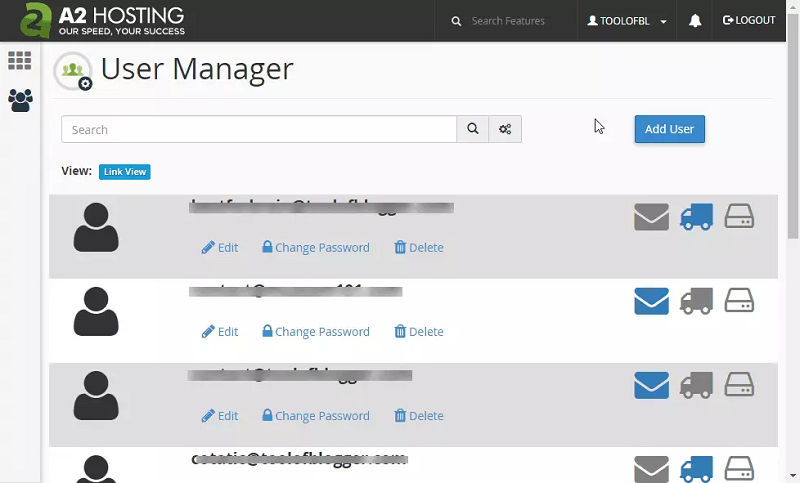Click FTP truck icon for second user
The height and width of the screenshot is (483, 800).
click(x=696, y=301)
